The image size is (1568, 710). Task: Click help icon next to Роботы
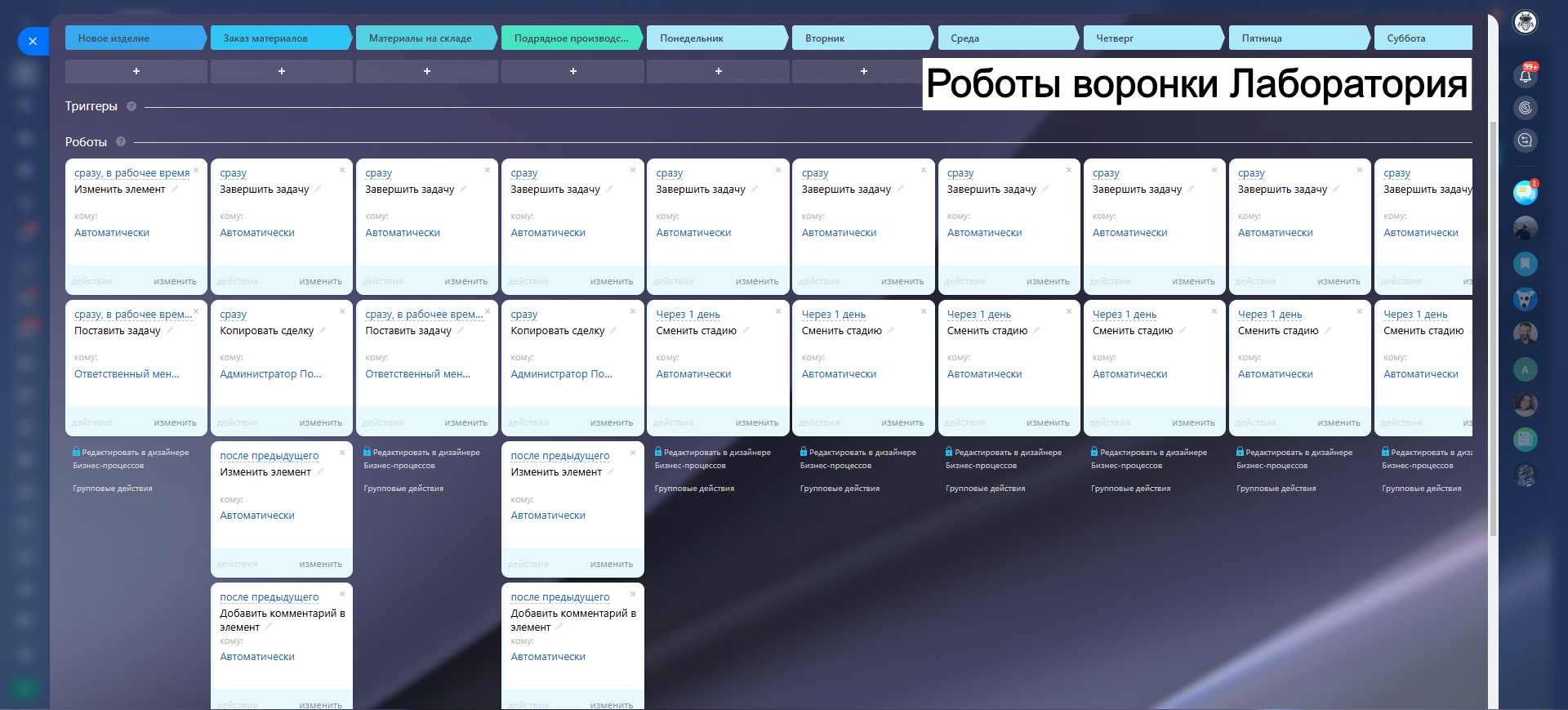121,141
